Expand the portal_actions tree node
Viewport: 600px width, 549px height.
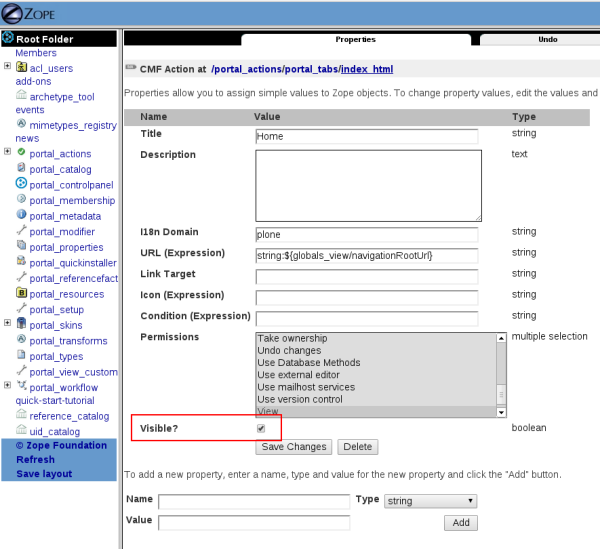tap(8, 152)
